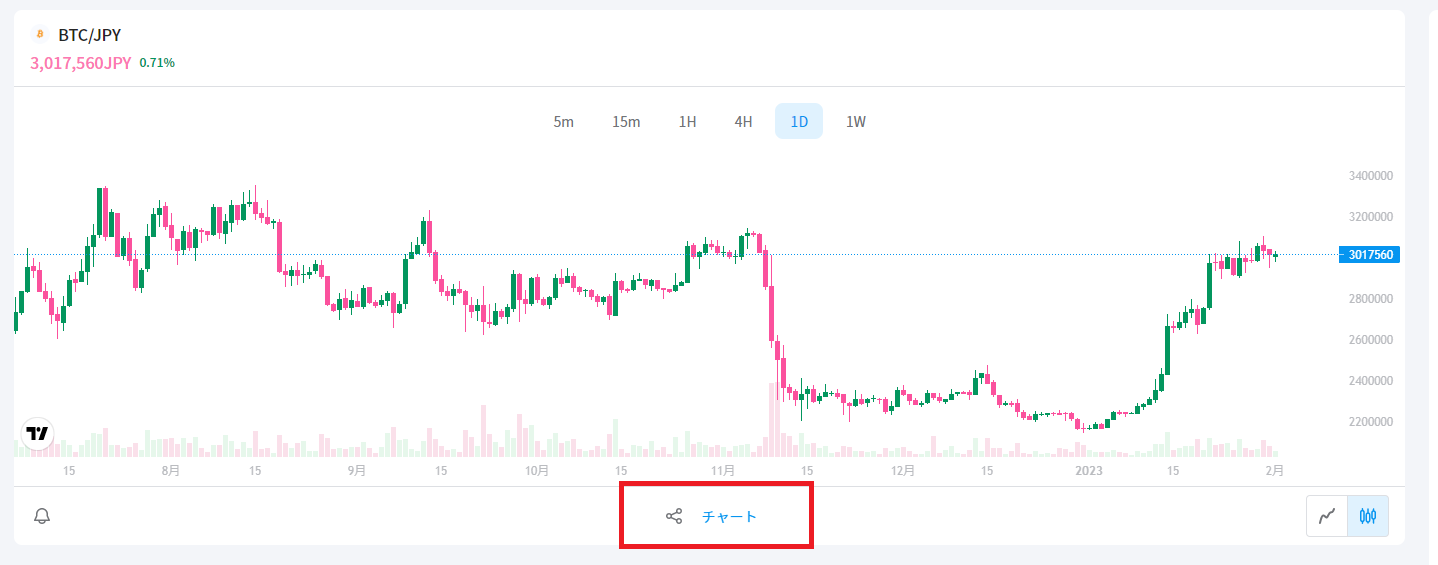Choose the 1H chart interval
This screenshot has height=565, width=1438.
point(687,122)
